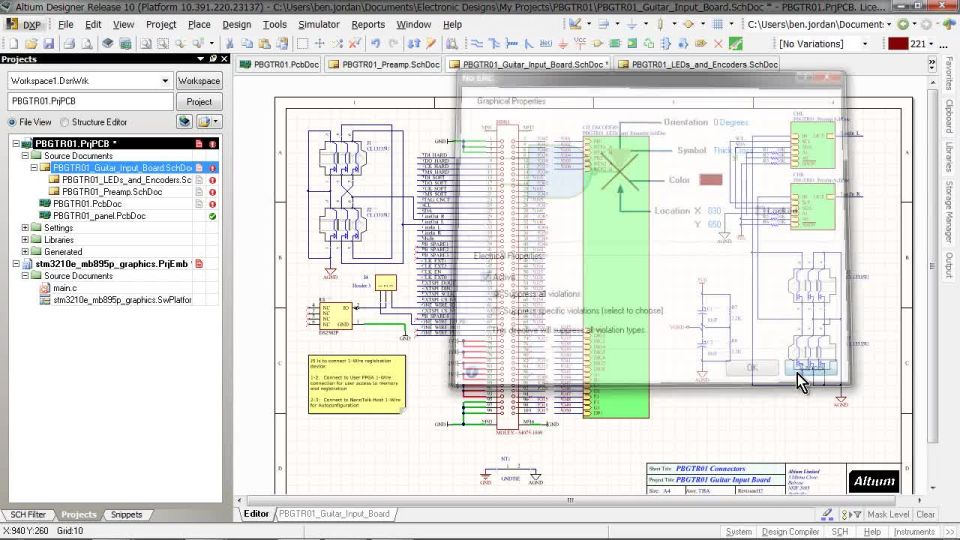
Task: Open the File menu
Action: coord(66,24)
